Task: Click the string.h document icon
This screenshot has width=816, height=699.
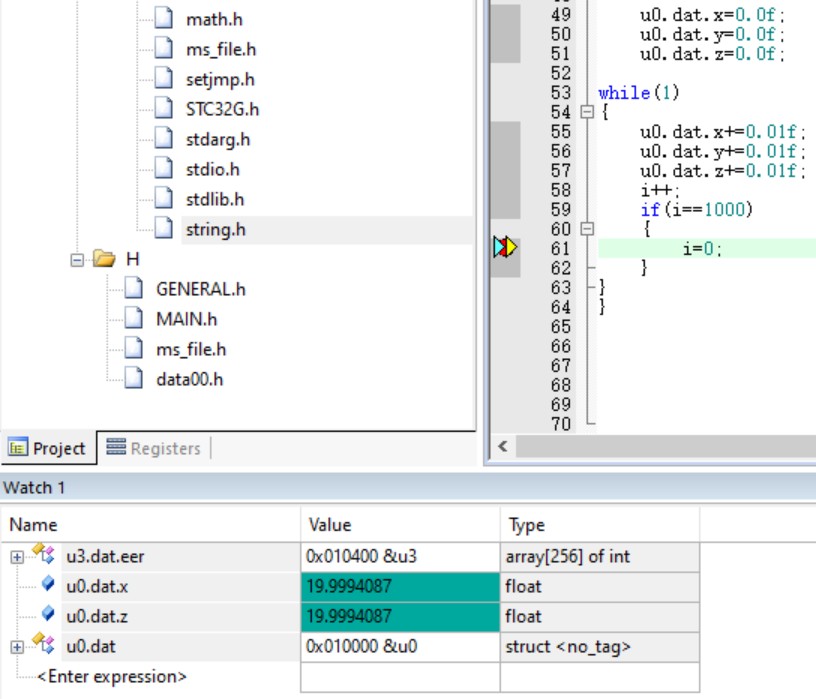Action: pyautogui.click(x=164, y=228)
